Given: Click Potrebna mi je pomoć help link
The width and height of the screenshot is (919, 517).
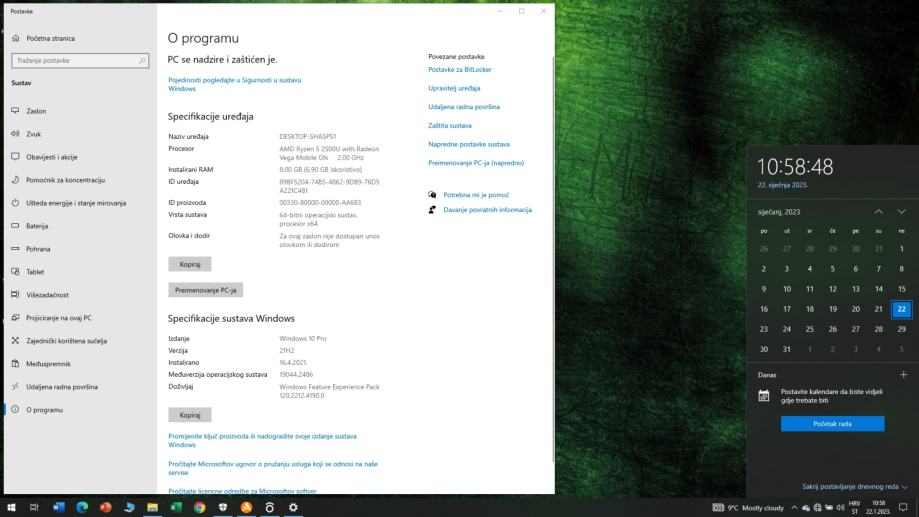Looking at the screenshot, I should point(476,195).
